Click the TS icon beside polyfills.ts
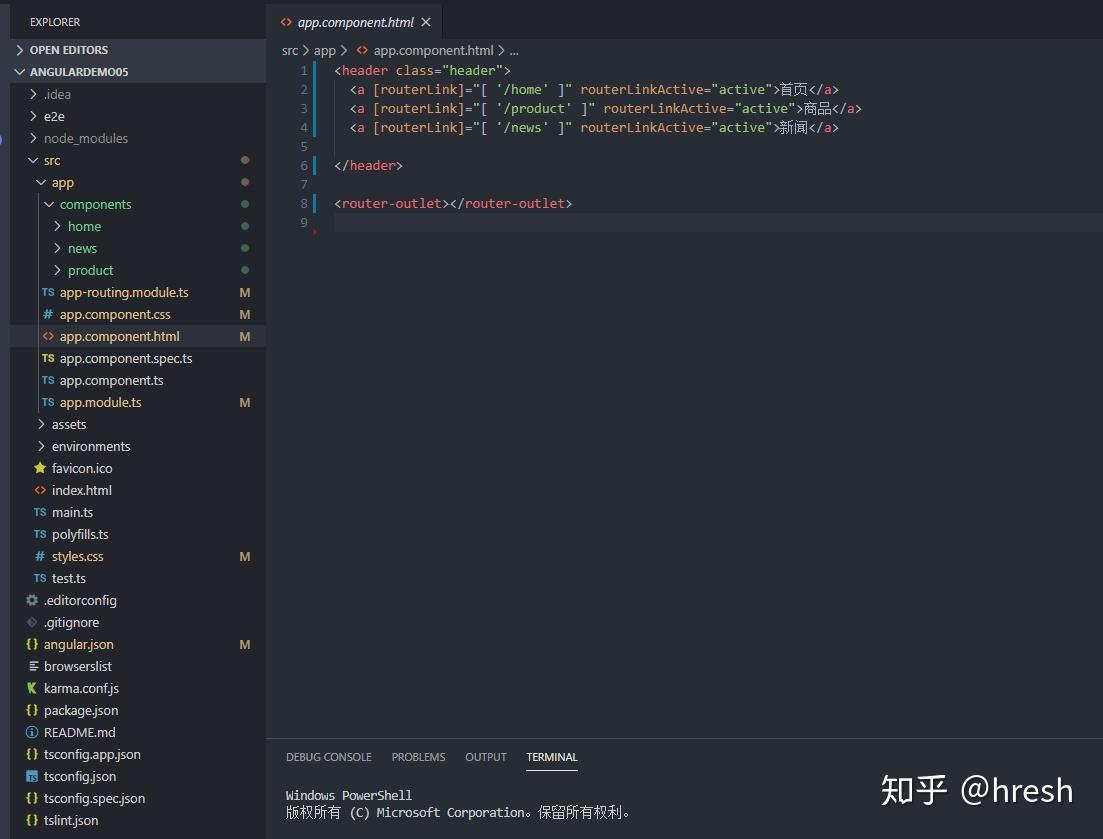Image resolution: width=1103 pixels, height=839 pixels. click(x=40, y=534)
